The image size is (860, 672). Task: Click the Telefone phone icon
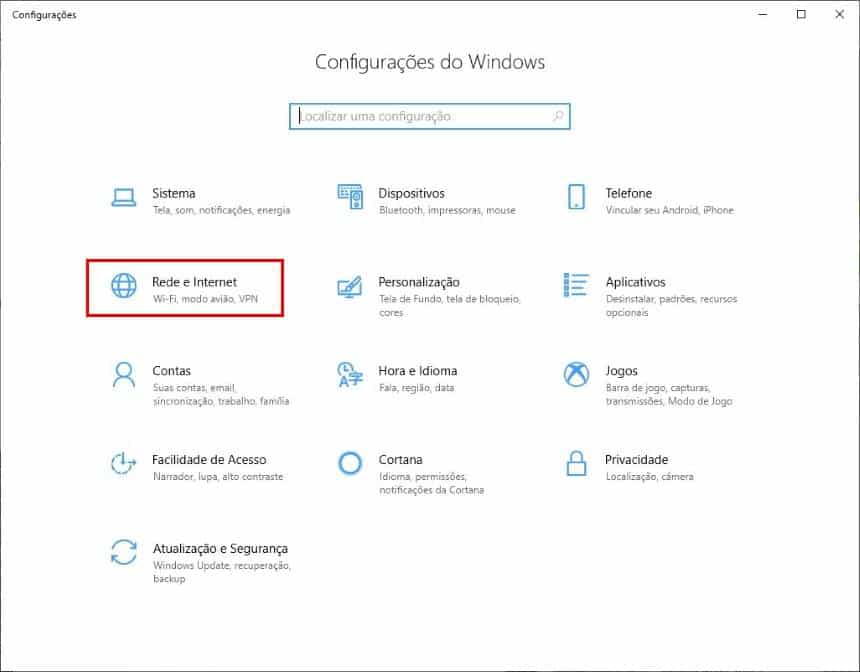pos(576,196)
